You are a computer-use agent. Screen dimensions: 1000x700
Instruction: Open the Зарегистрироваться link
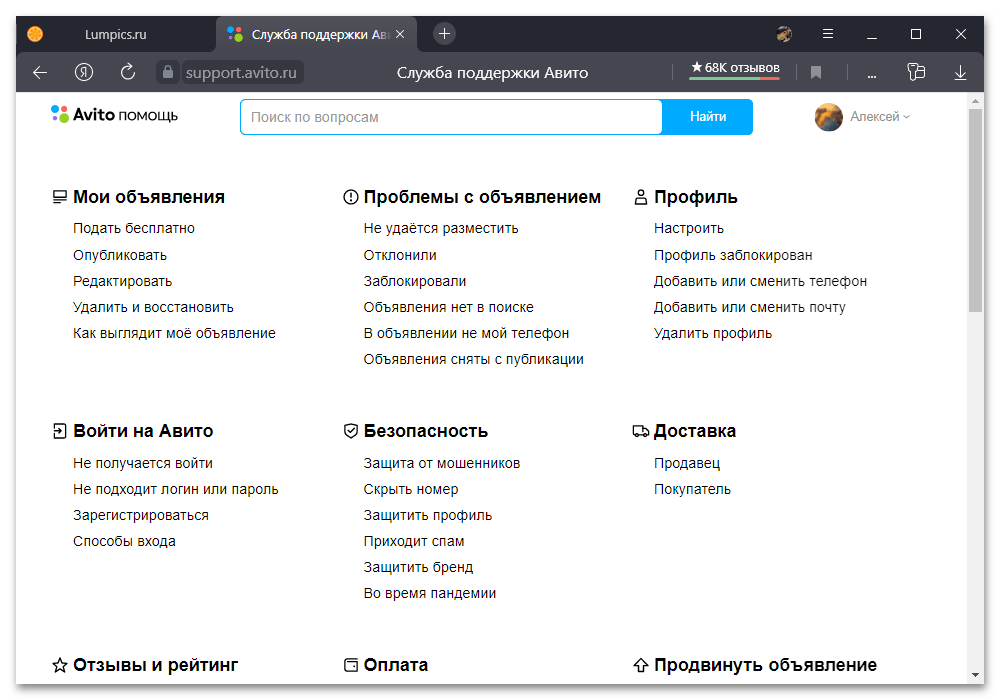click(140, 515)
